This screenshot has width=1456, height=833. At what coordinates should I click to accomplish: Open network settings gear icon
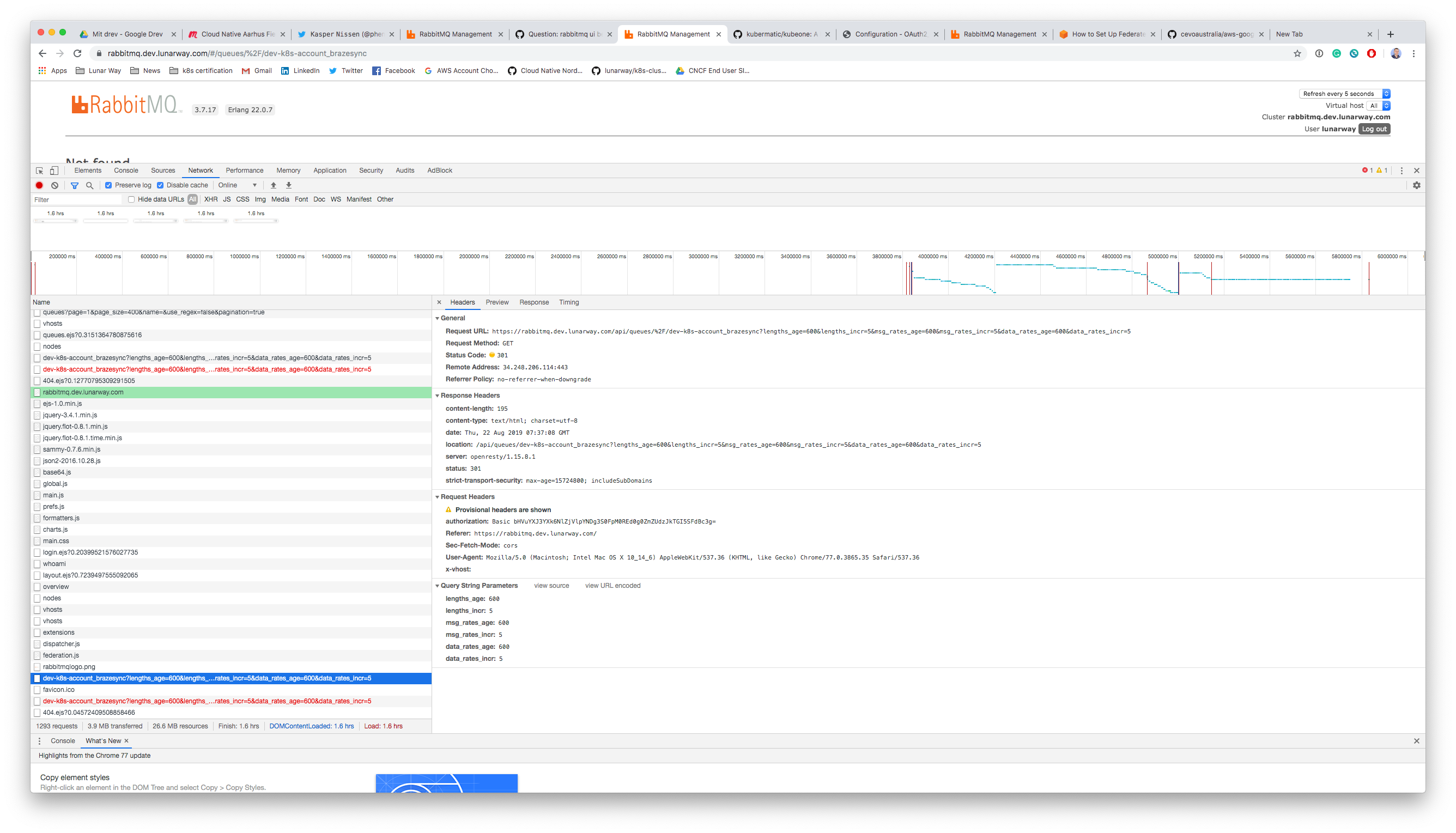[1417, 185]
